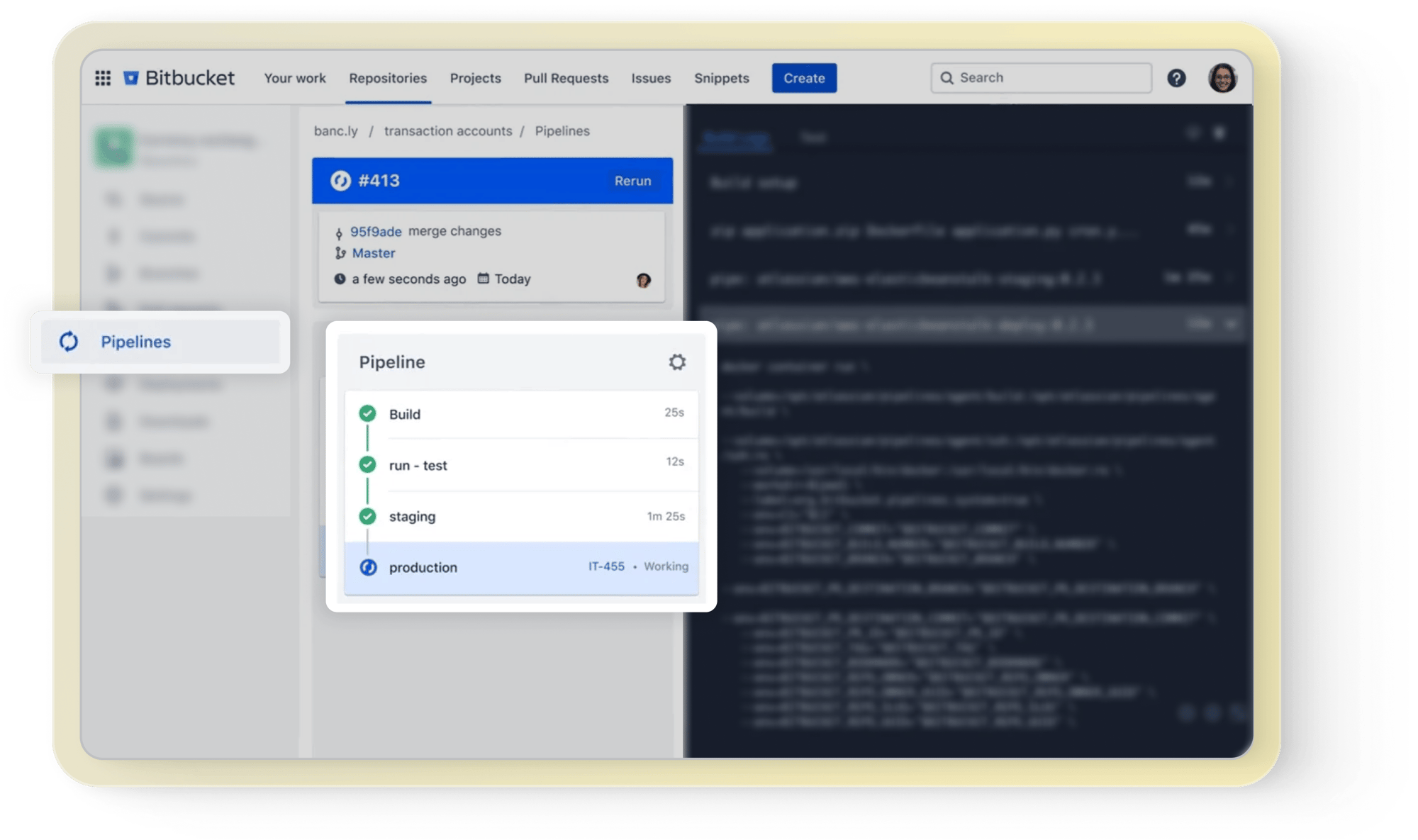The height and width of the screenshot is (840, 1418).
Task: Open the help question mark icon
Action: pyautogui.click(x=1176, y=78)
